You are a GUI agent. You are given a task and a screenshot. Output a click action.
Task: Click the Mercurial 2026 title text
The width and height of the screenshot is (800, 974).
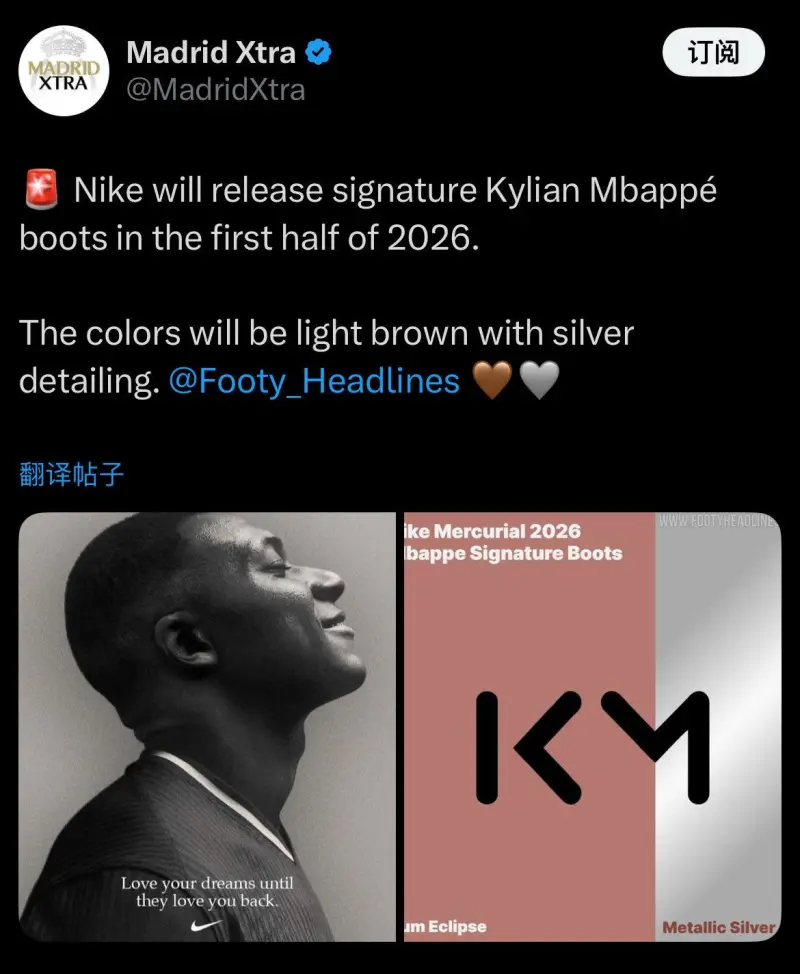[513, 542]
